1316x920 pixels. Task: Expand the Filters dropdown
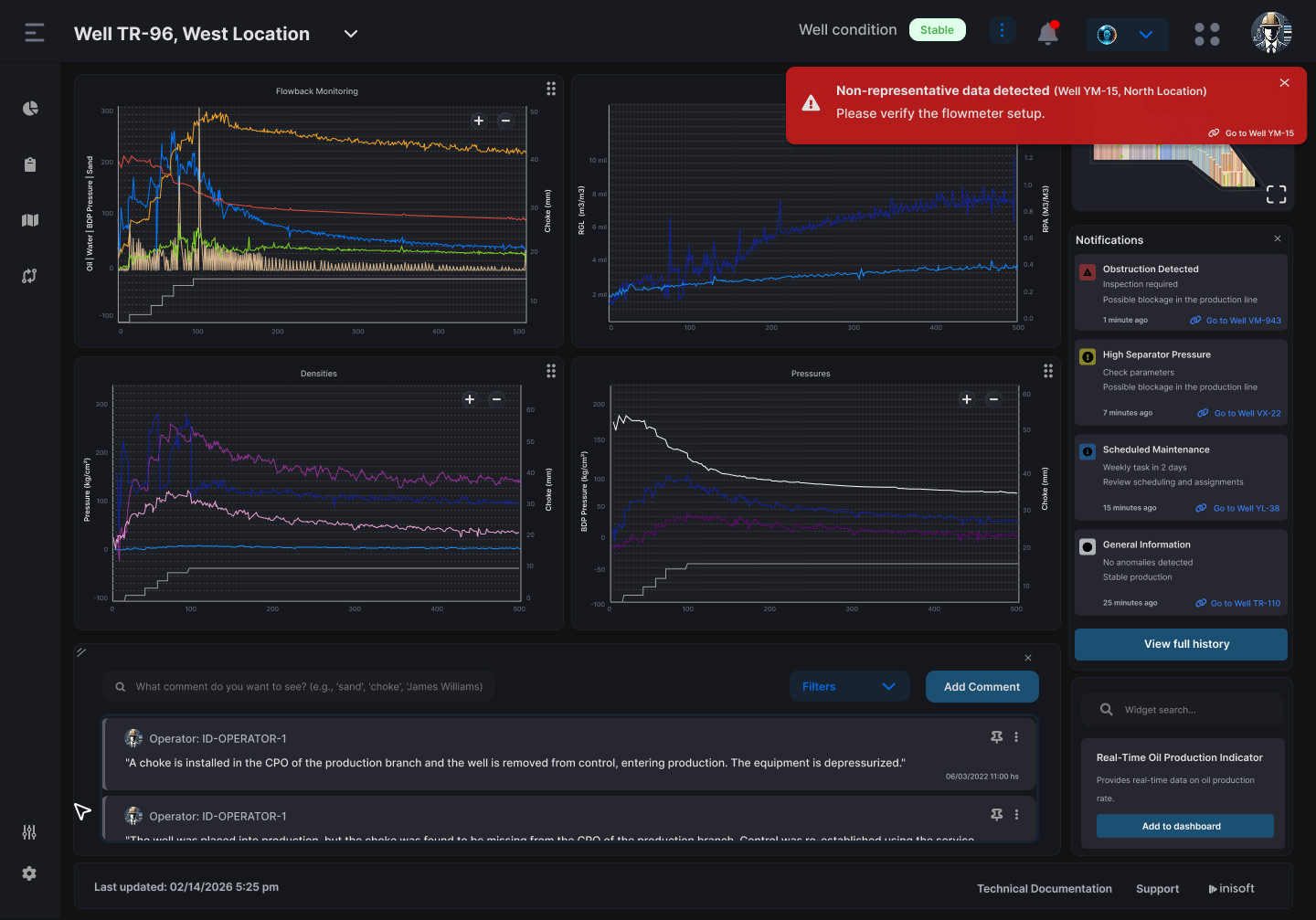coord(849,687)
